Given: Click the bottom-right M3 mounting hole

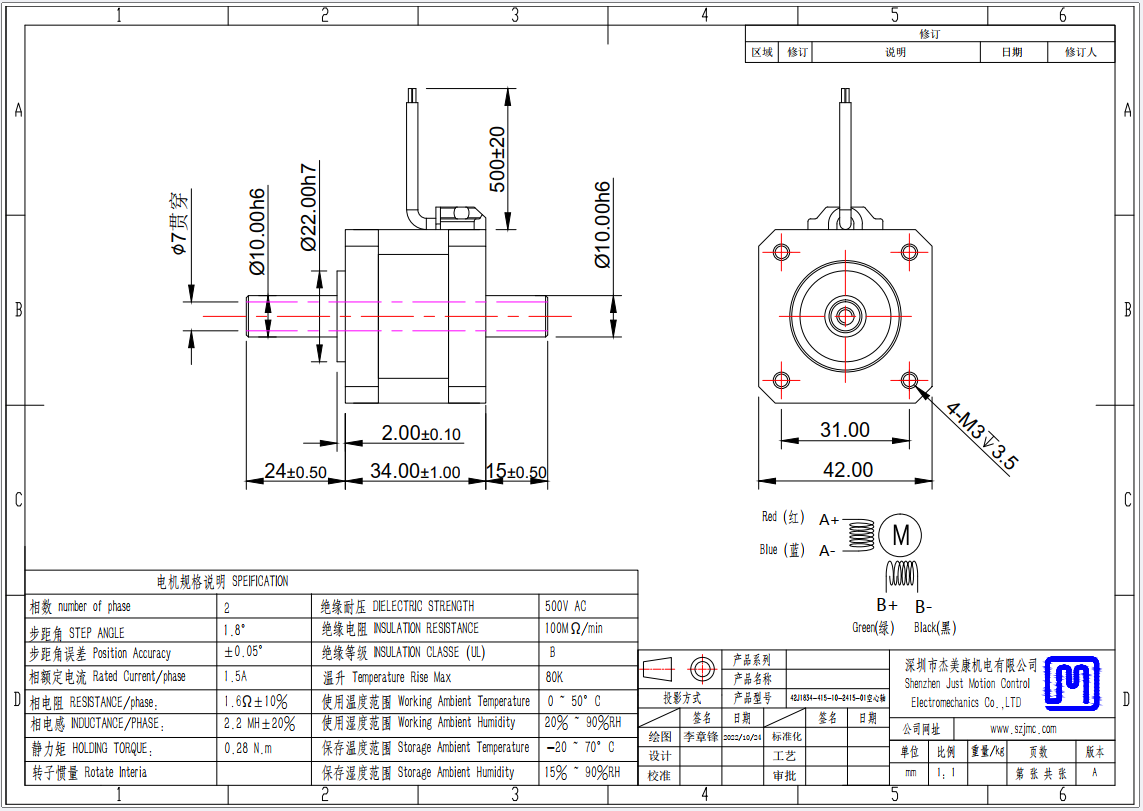Looking at the screenshot, I should pyautogui.click(x=909, y=380).
